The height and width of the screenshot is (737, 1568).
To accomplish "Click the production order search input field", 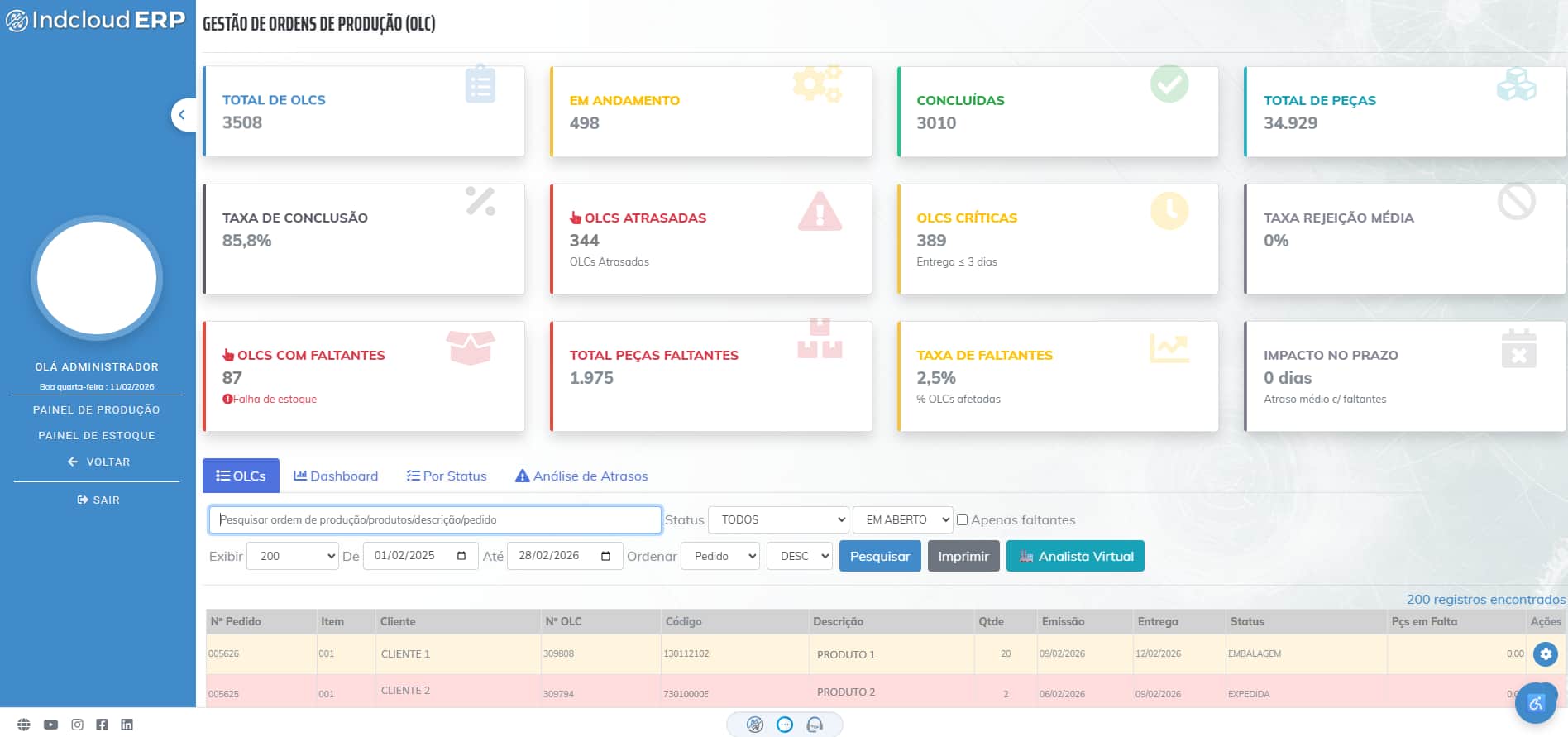I will 435,520.
